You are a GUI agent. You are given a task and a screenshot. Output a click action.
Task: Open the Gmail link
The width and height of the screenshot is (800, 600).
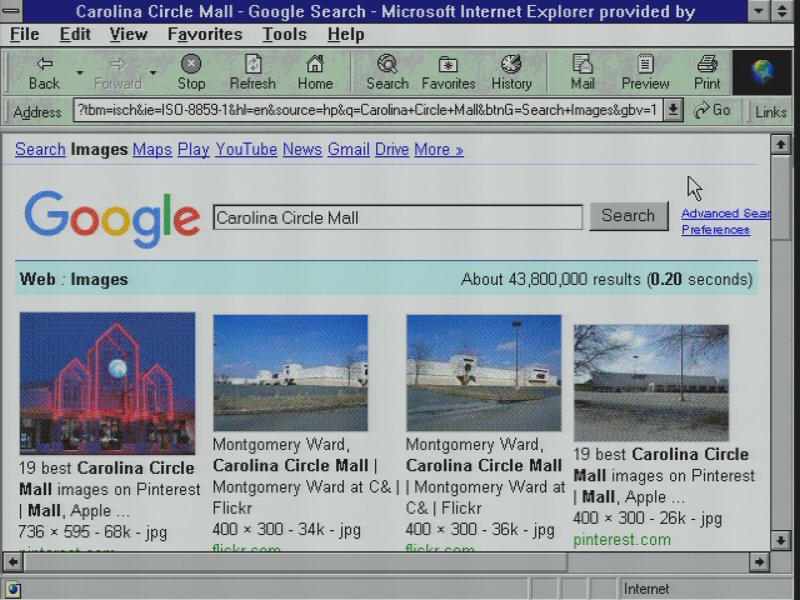348,149
